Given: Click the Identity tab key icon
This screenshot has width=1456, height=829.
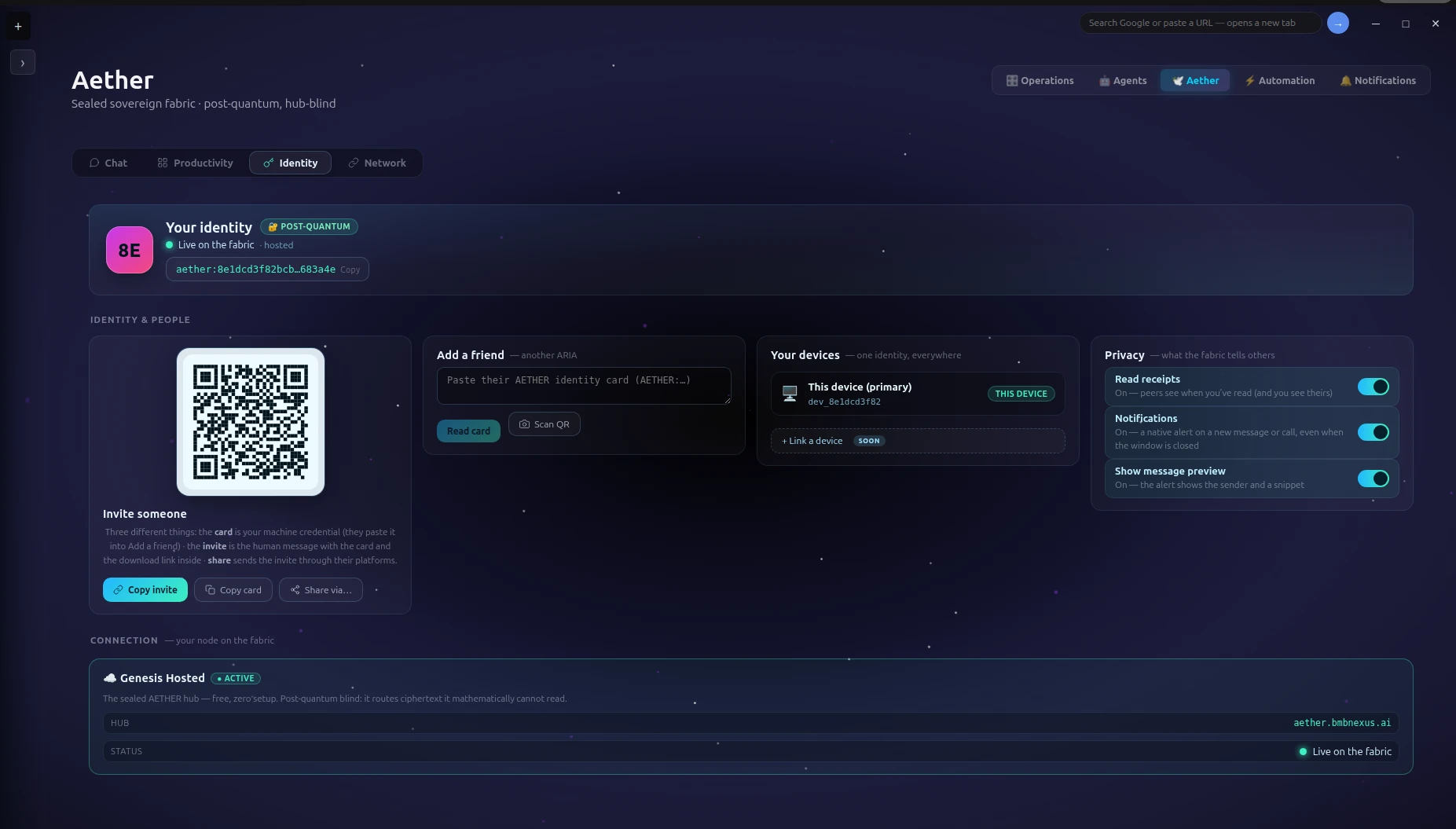Looking at the screenshot, I should [x=269, y=163].
